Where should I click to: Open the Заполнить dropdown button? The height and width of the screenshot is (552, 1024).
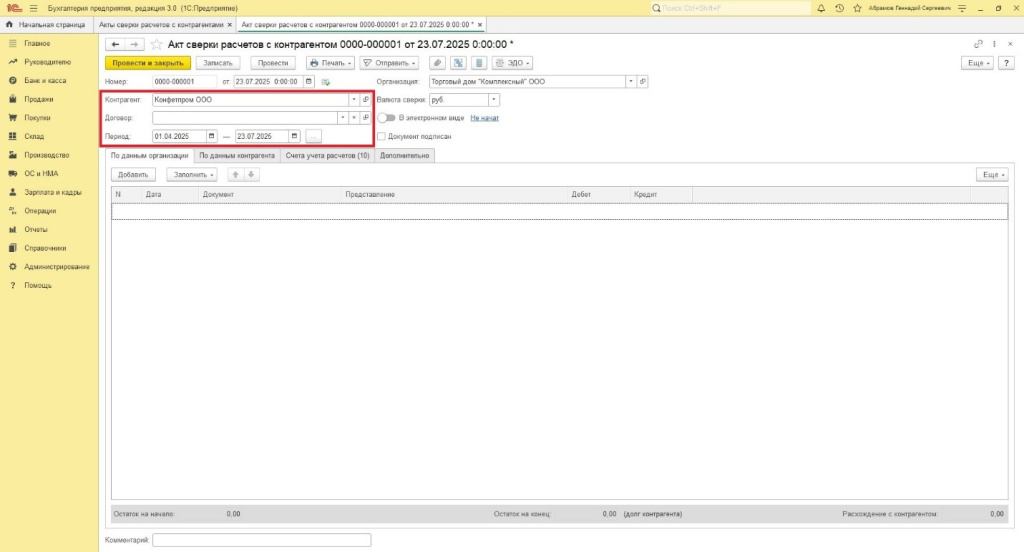point(191,175)
